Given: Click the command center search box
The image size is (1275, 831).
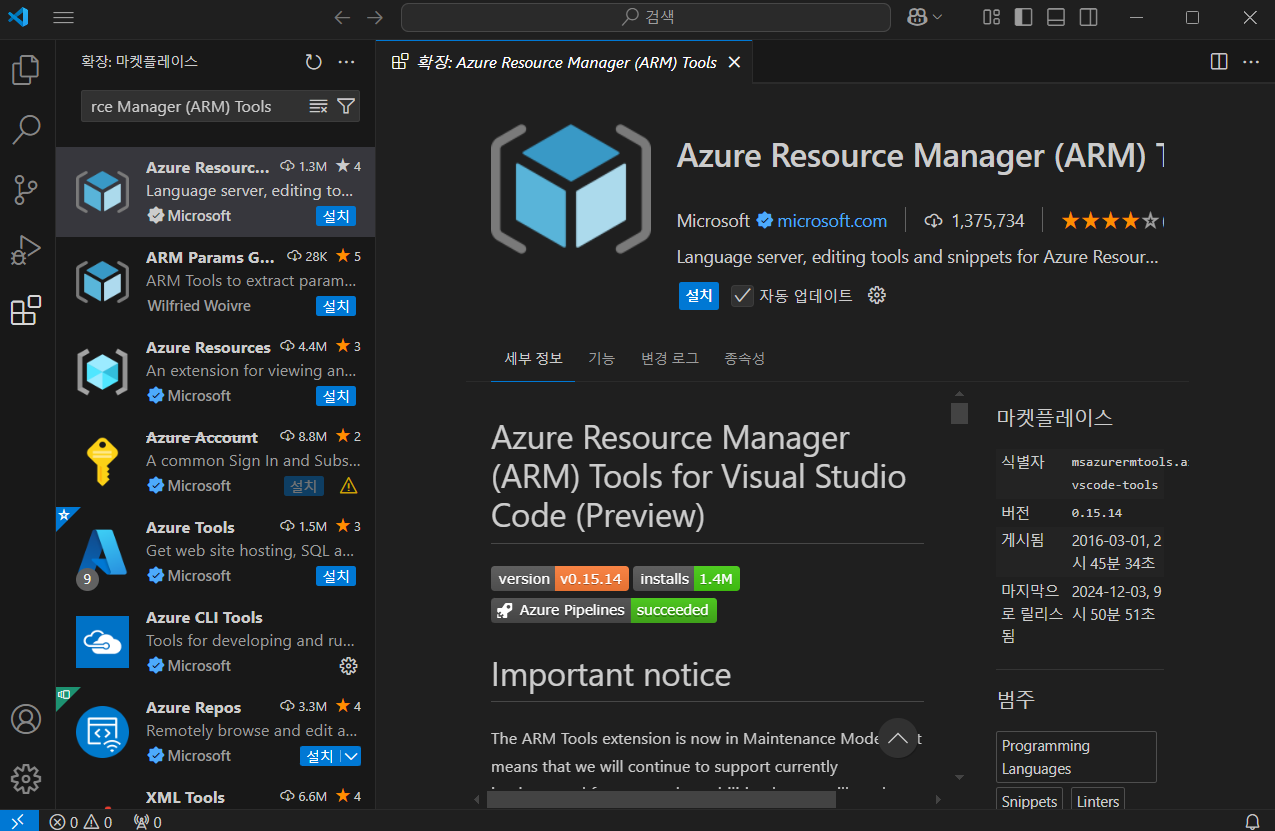Looking at the screenshot, I should 646,17.
